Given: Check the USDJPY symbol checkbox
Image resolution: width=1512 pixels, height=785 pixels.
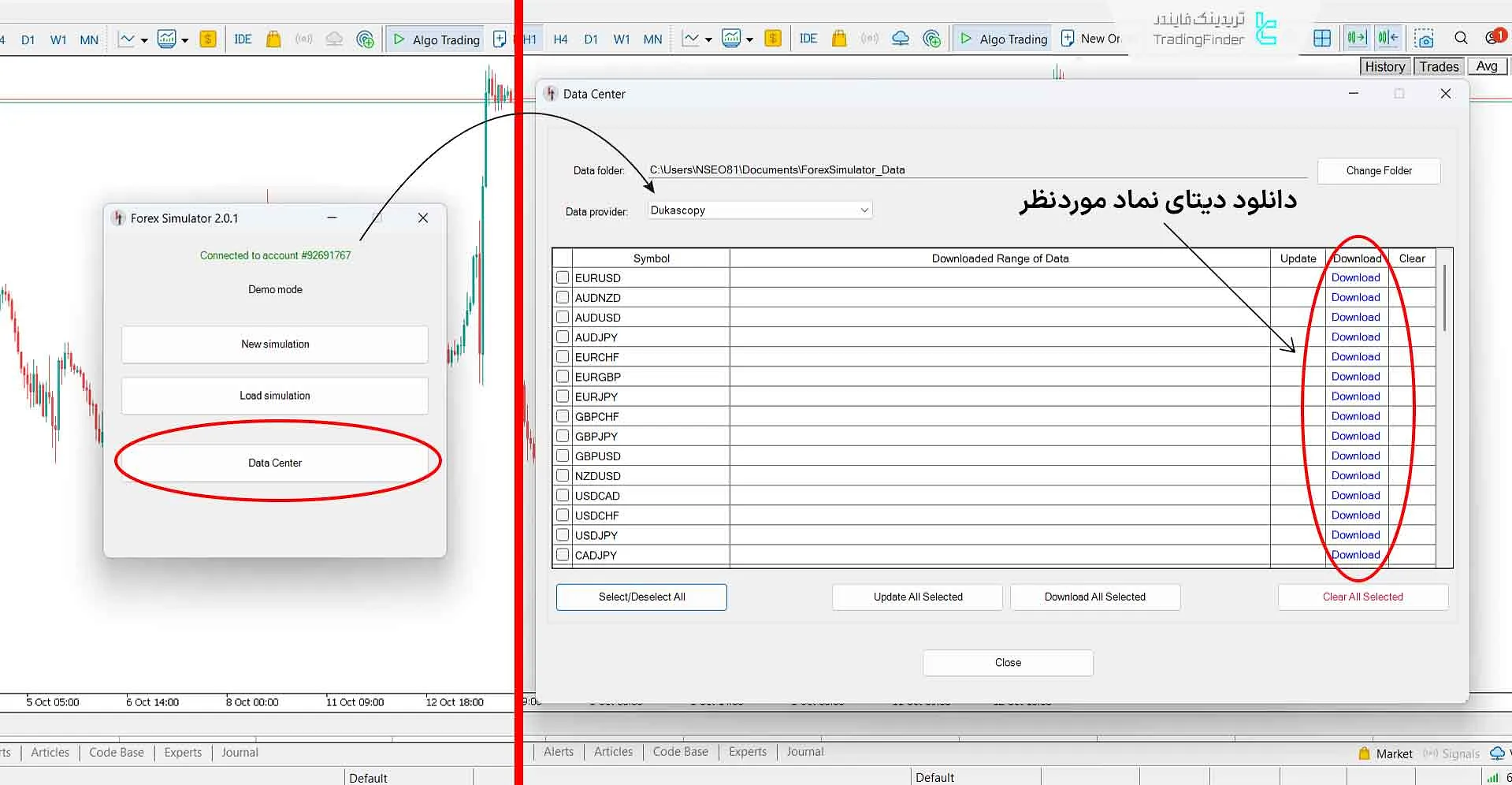Looking at the screenshot, I should [x=562, y=534].
